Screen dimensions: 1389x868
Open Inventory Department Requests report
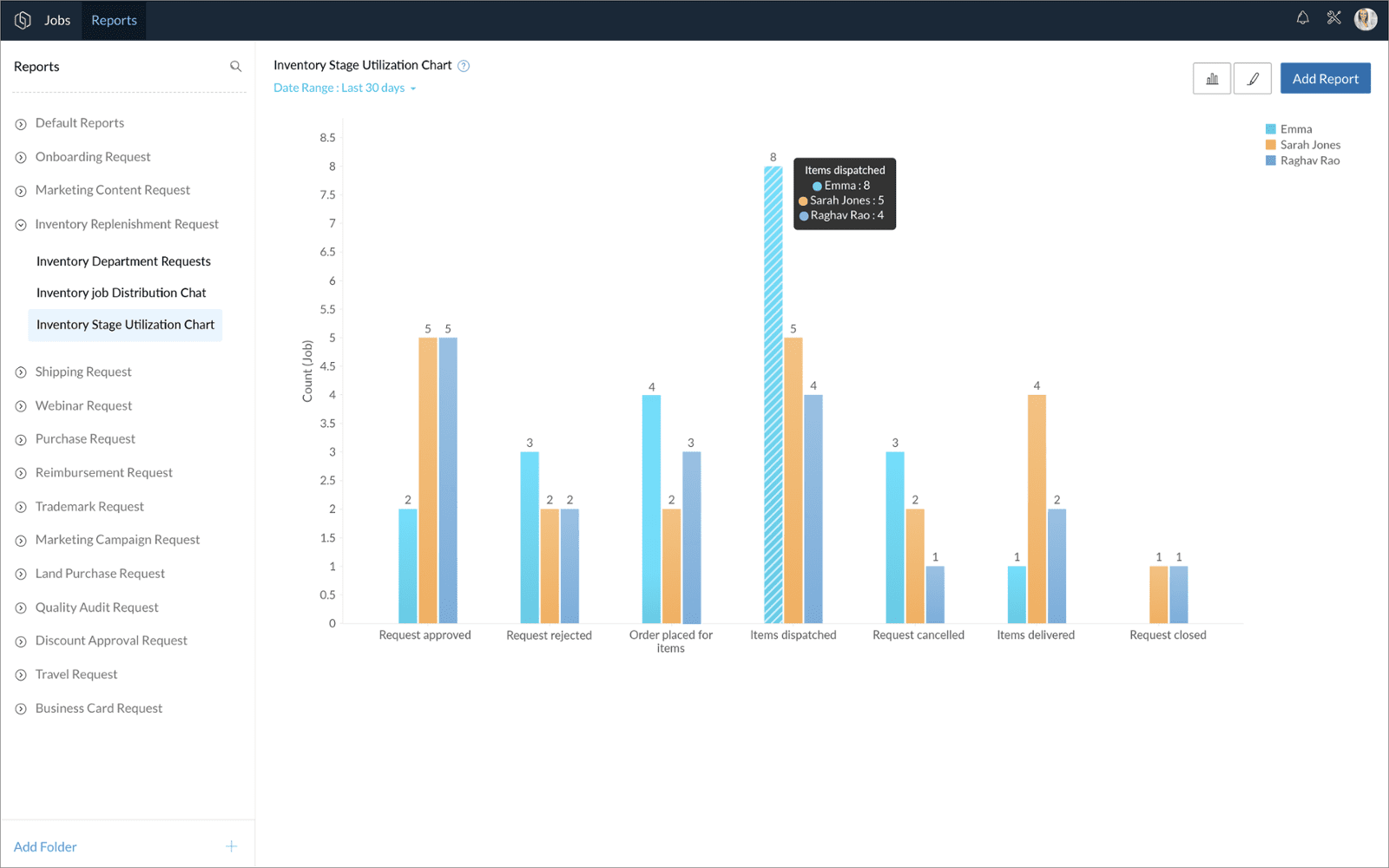(x=123, y=261)
